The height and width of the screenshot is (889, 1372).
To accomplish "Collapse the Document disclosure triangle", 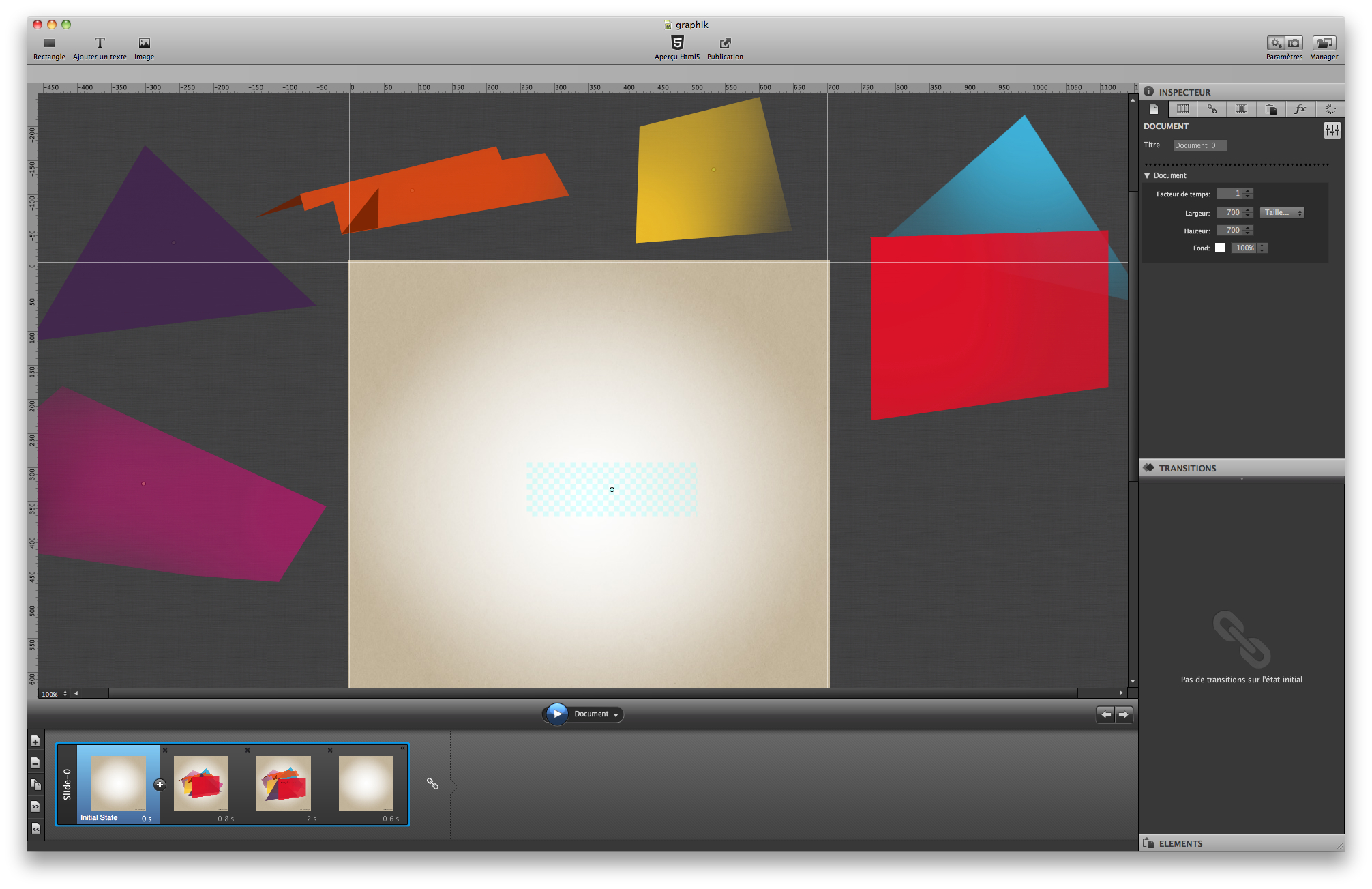I will (1147, 176).
